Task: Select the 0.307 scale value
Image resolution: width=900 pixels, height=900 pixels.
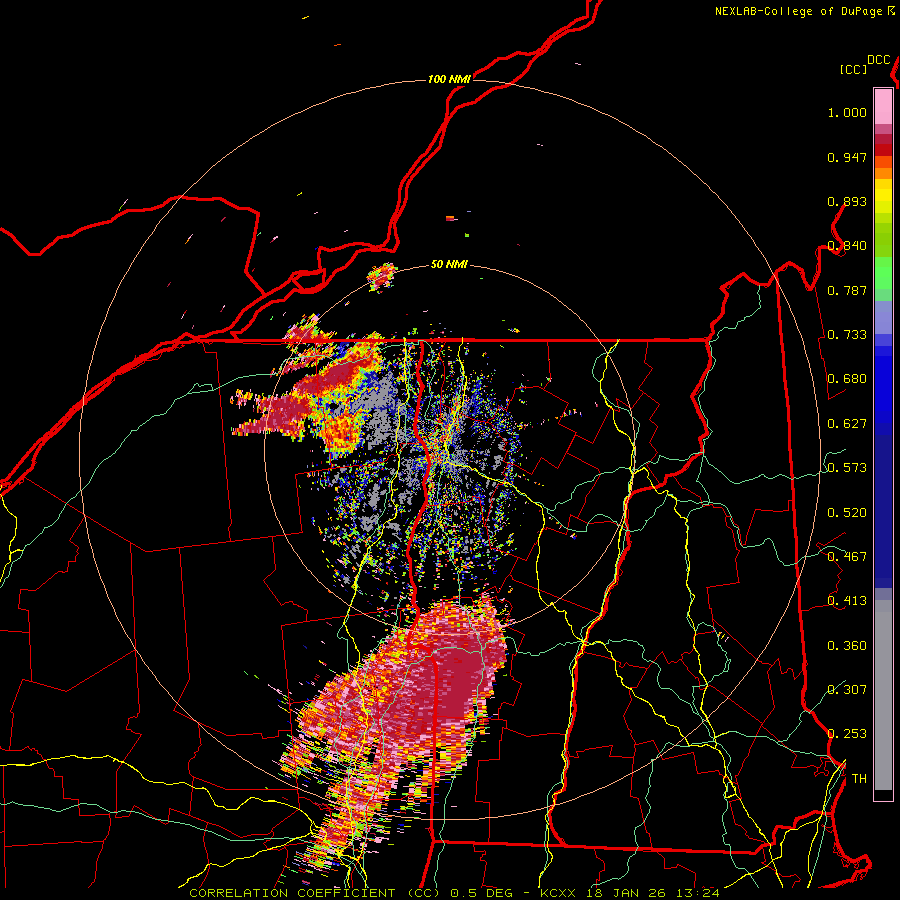Action: coord(847,690)
